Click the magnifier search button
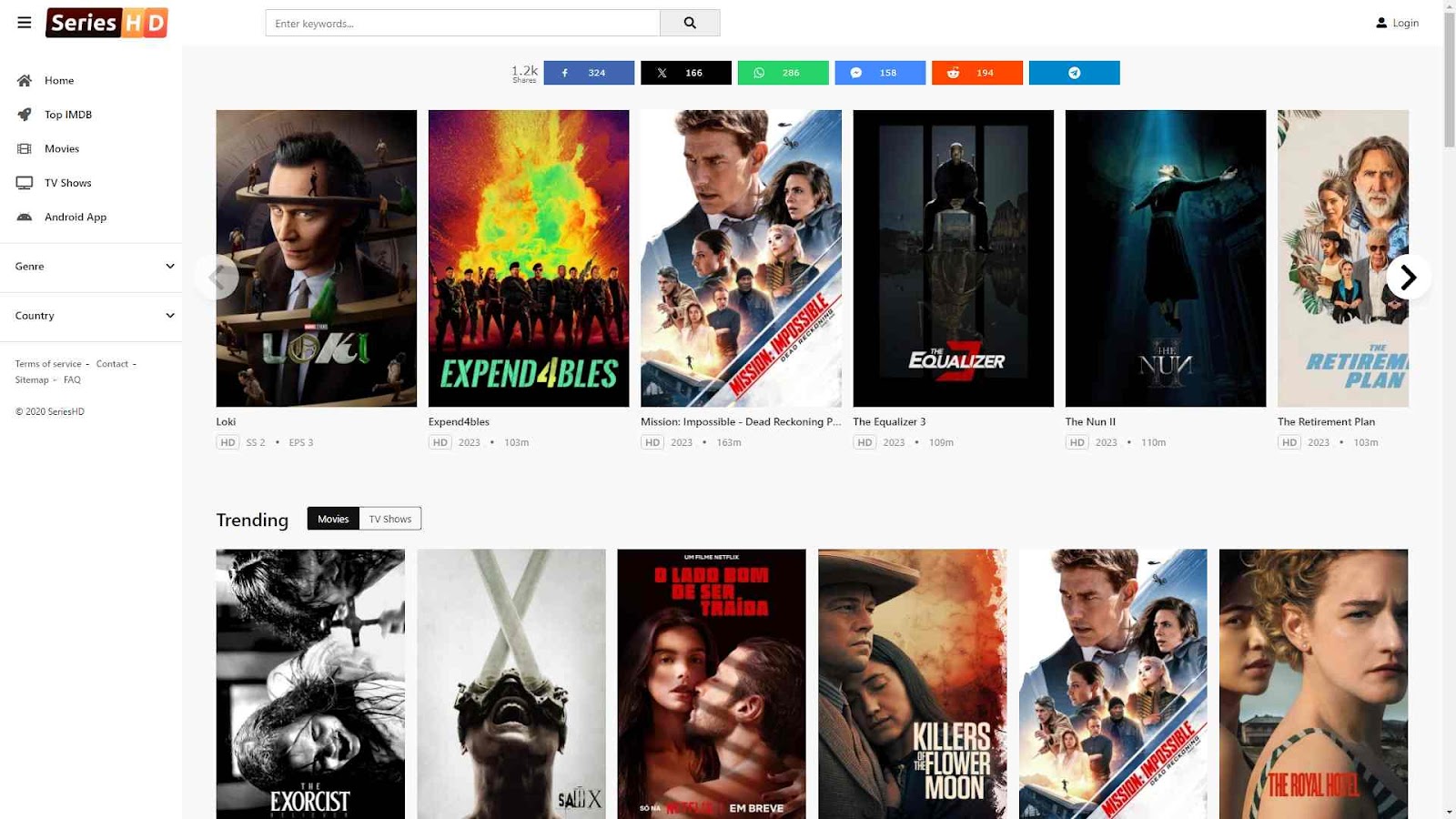Screen dimensions: 1456x819 pos(690,23)
